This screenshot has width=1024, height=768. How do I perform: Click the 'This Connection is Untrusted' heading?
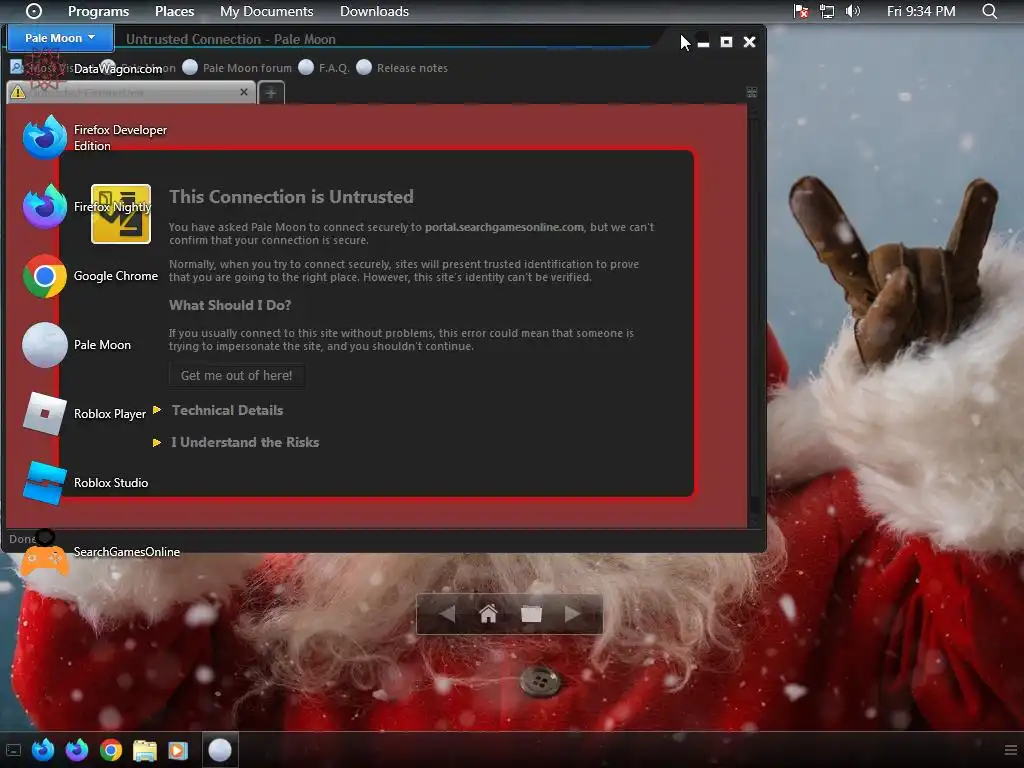pos(291,197)
